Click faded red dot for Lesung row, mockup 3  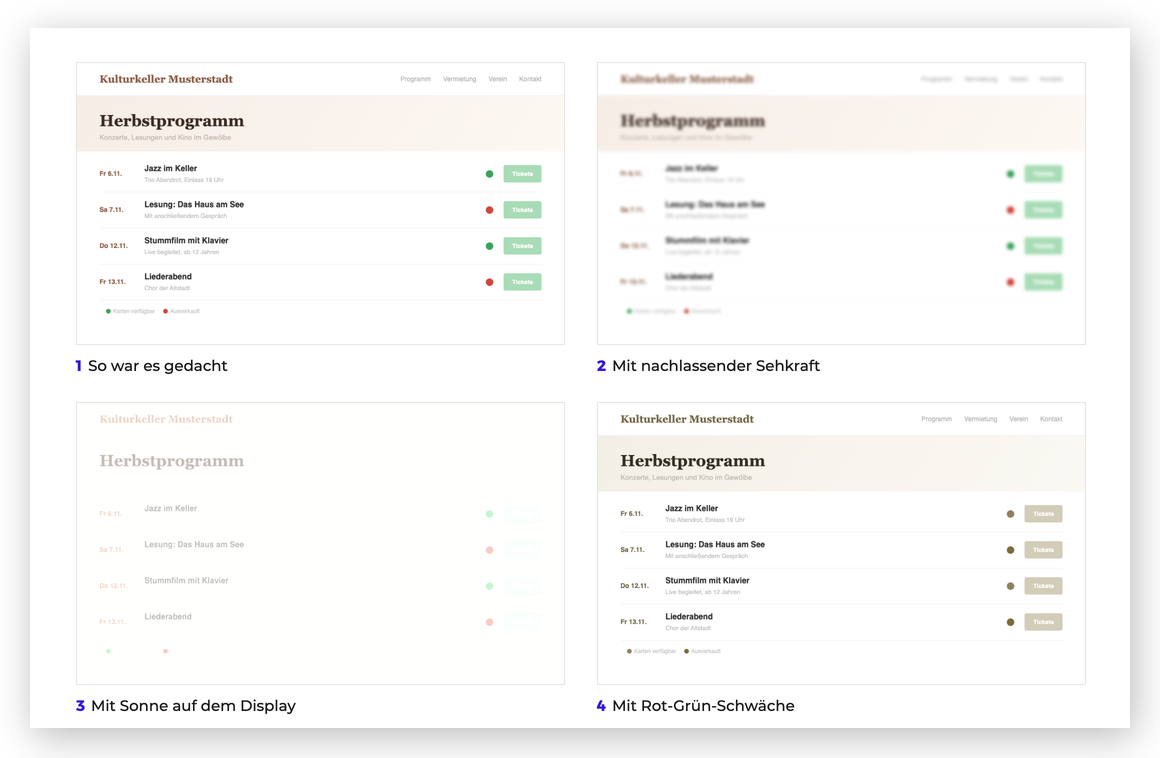click(489, 550)
